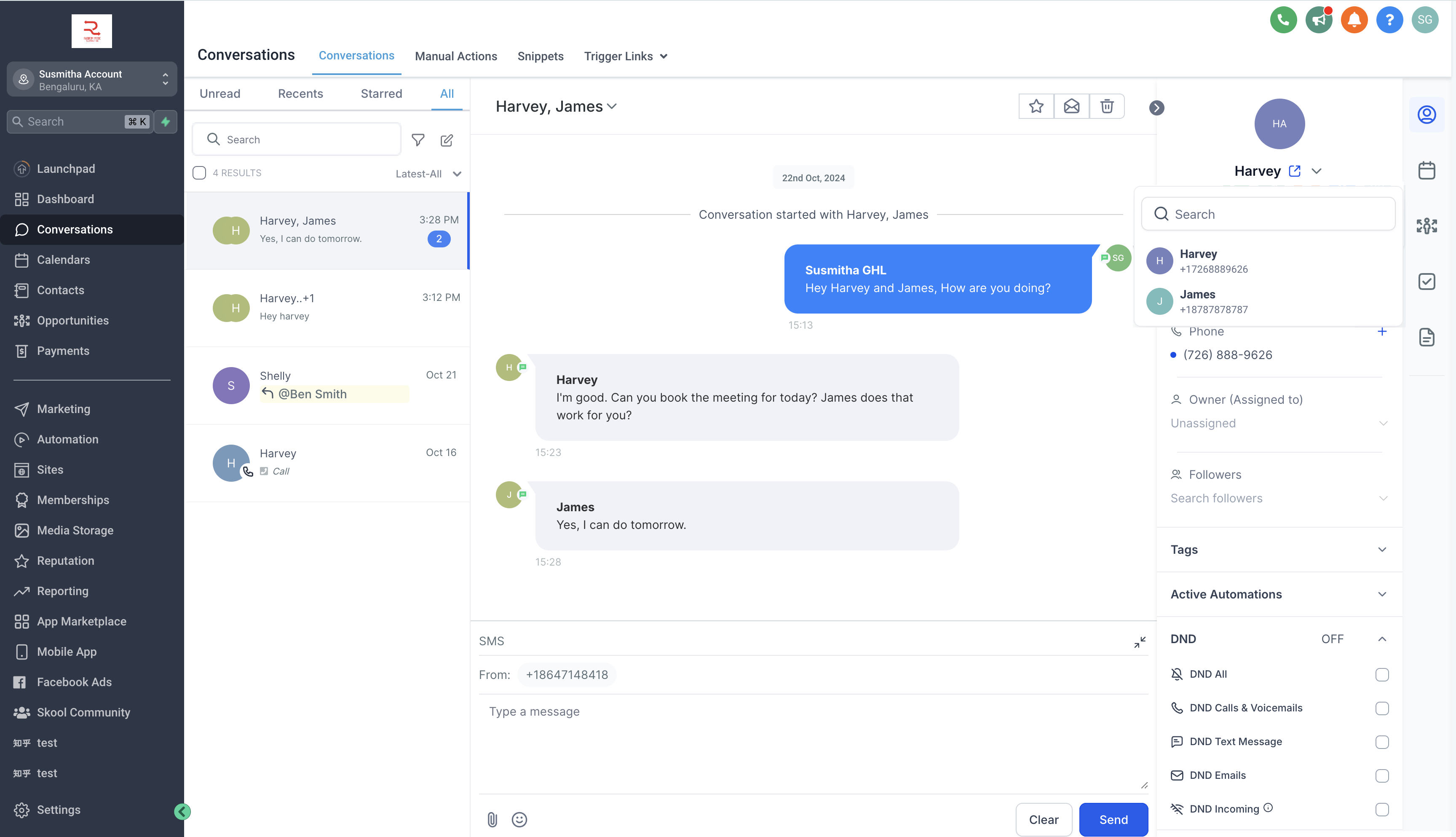Open the conversation filter icon

click(418, 139)
